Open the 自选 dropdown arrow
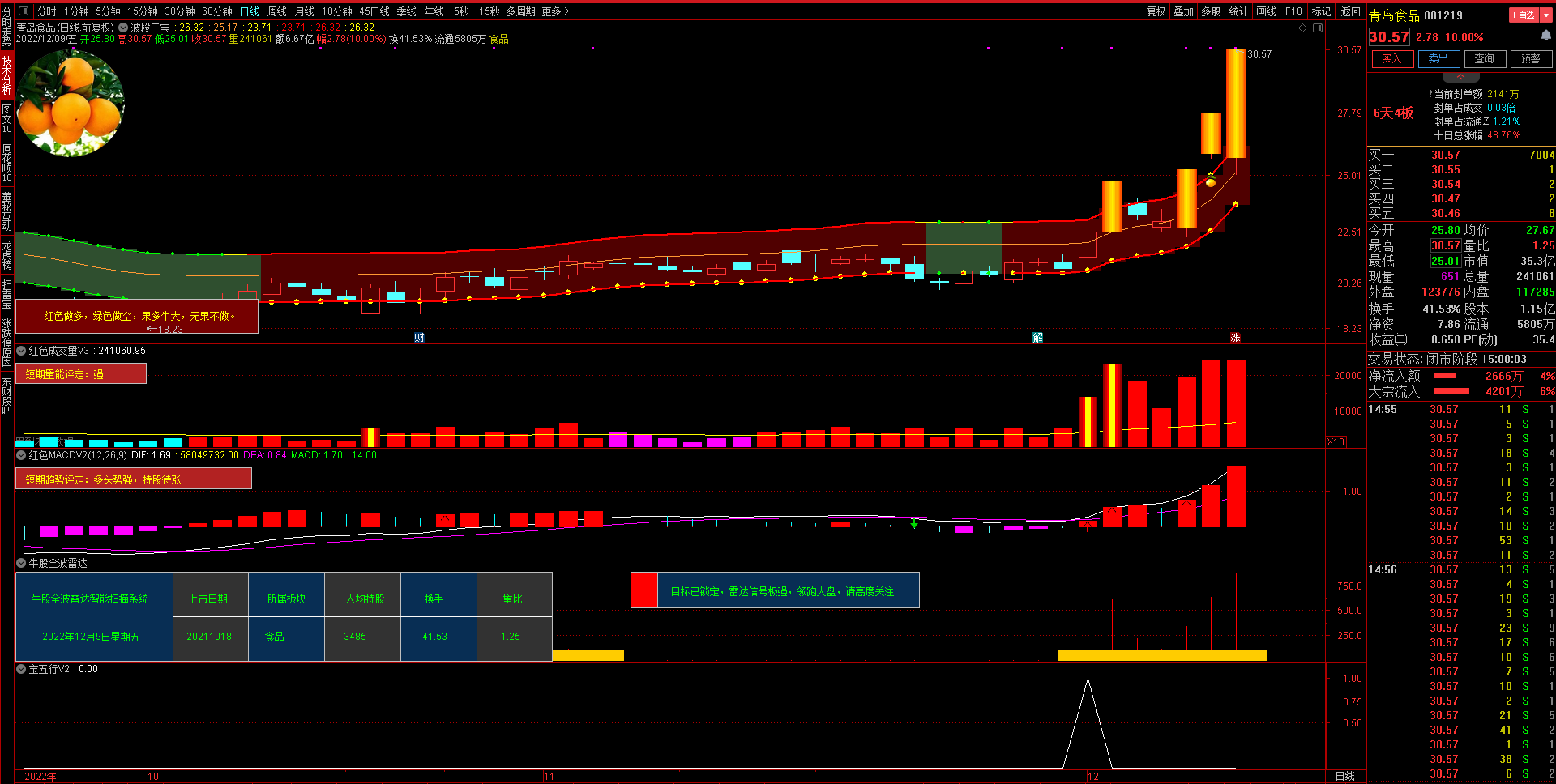 [1546, 15]
